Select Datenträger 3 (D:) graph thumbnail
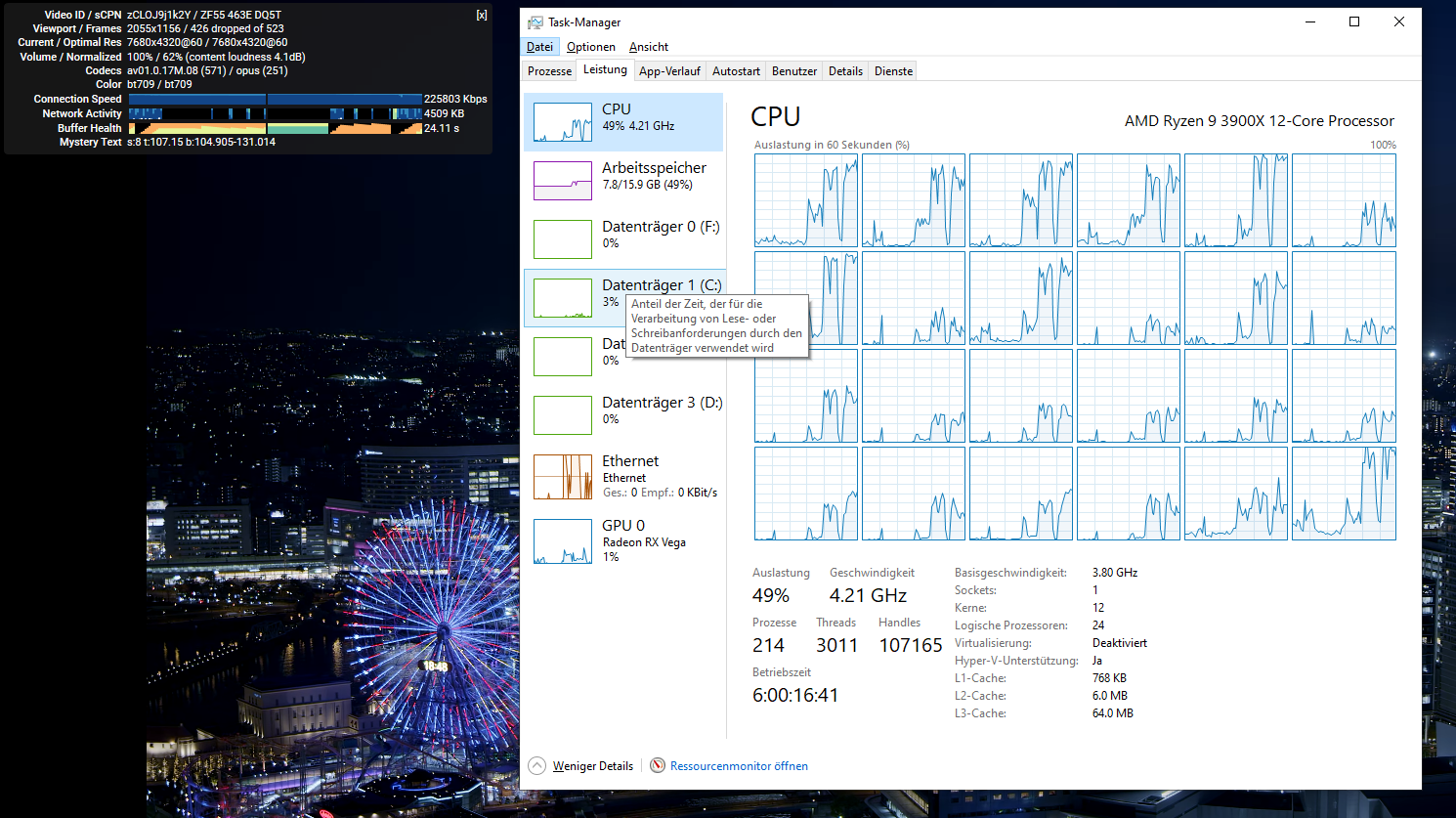The width and height of the screenshot is (1456, 818). point(563,415)
